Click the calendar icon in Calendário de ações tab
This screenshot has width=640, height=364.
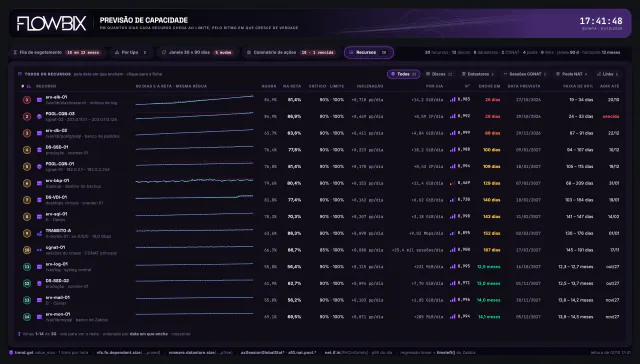[x=249, y=52]
